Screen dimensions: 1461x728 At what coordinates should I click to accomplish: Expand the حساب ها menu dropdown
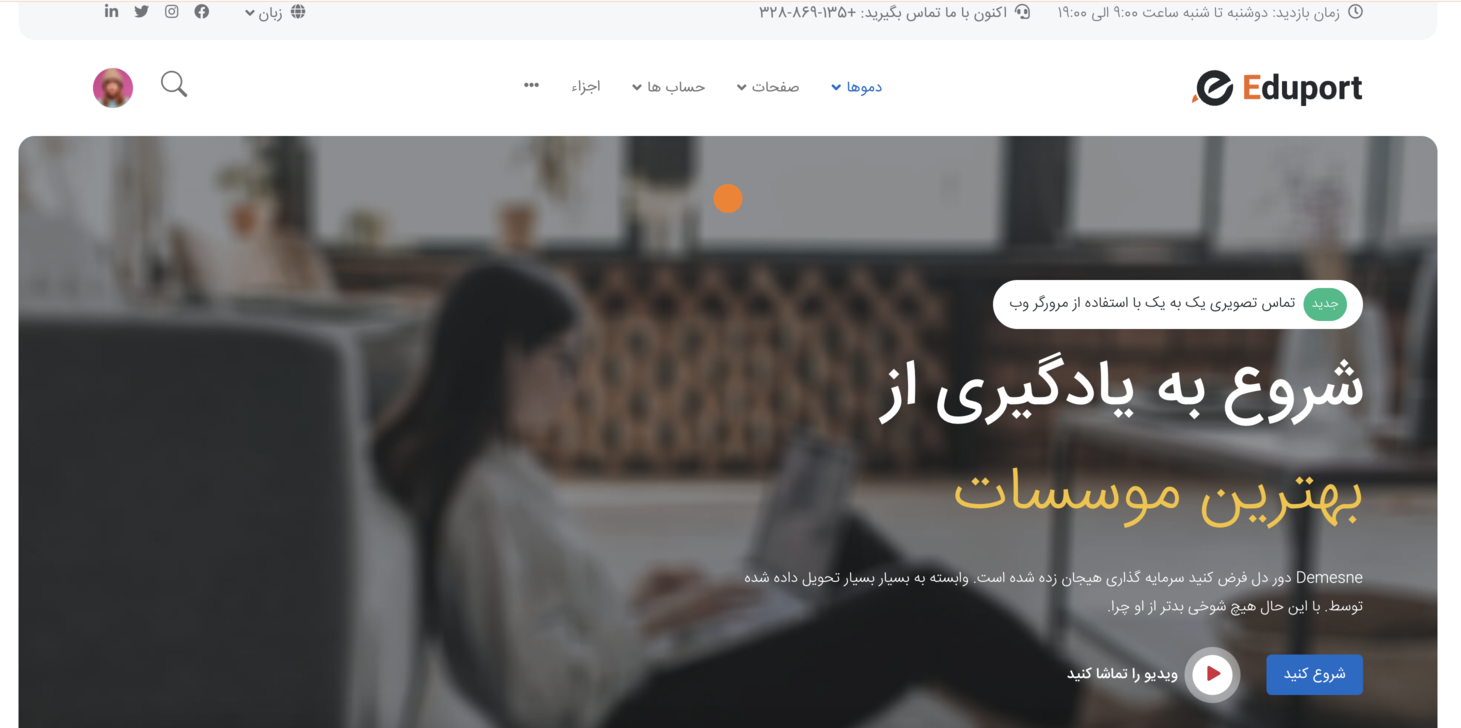[x=668, y=87]
